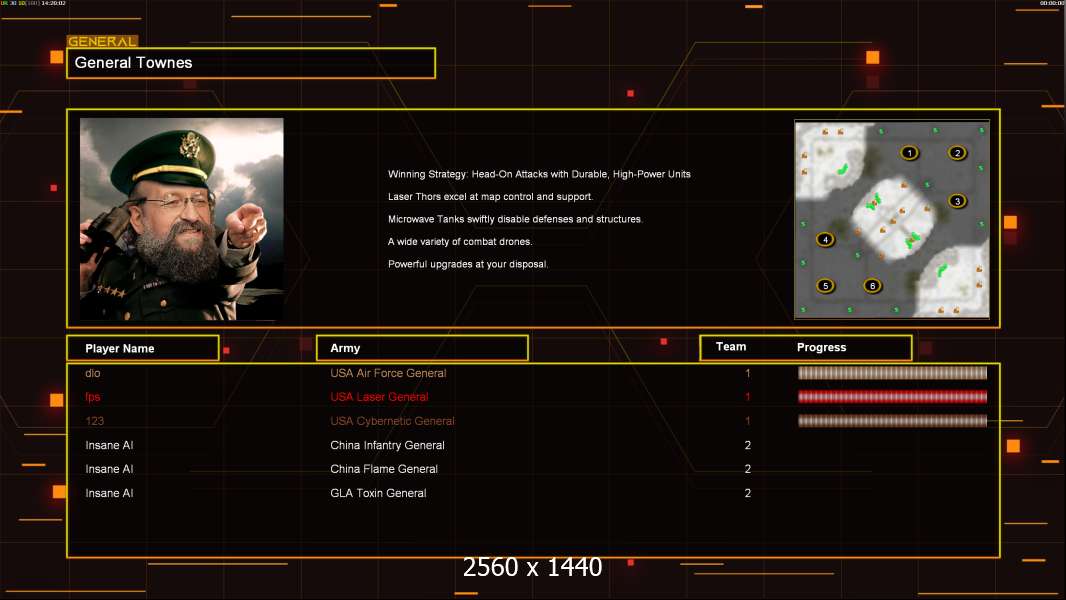Click the General Townes name field
Image resolution: width=1066 pixels, height=600 pixels.
click(251, 63)
